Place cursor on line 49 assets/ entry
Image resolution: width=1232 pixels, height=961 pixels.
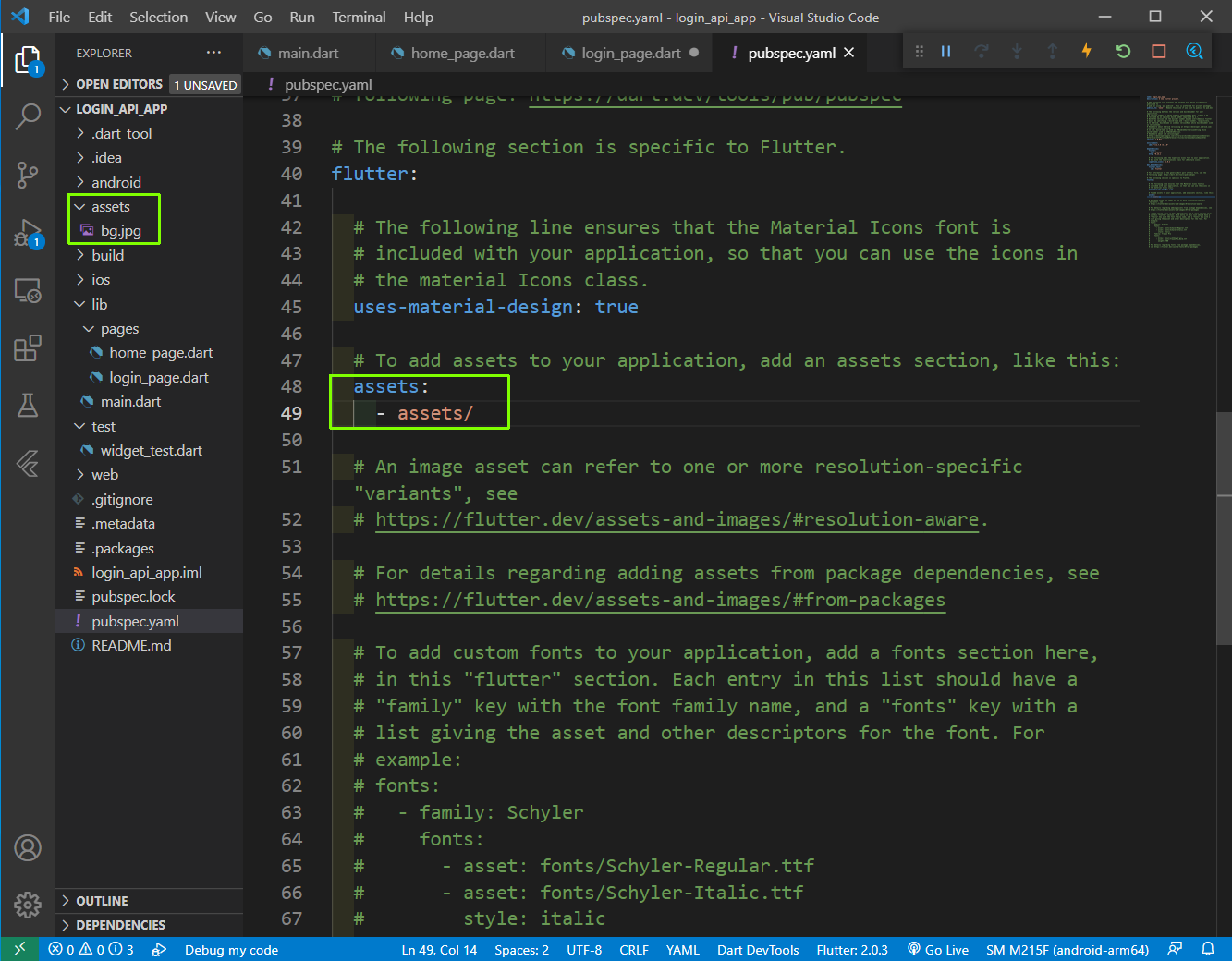[434, 413]
